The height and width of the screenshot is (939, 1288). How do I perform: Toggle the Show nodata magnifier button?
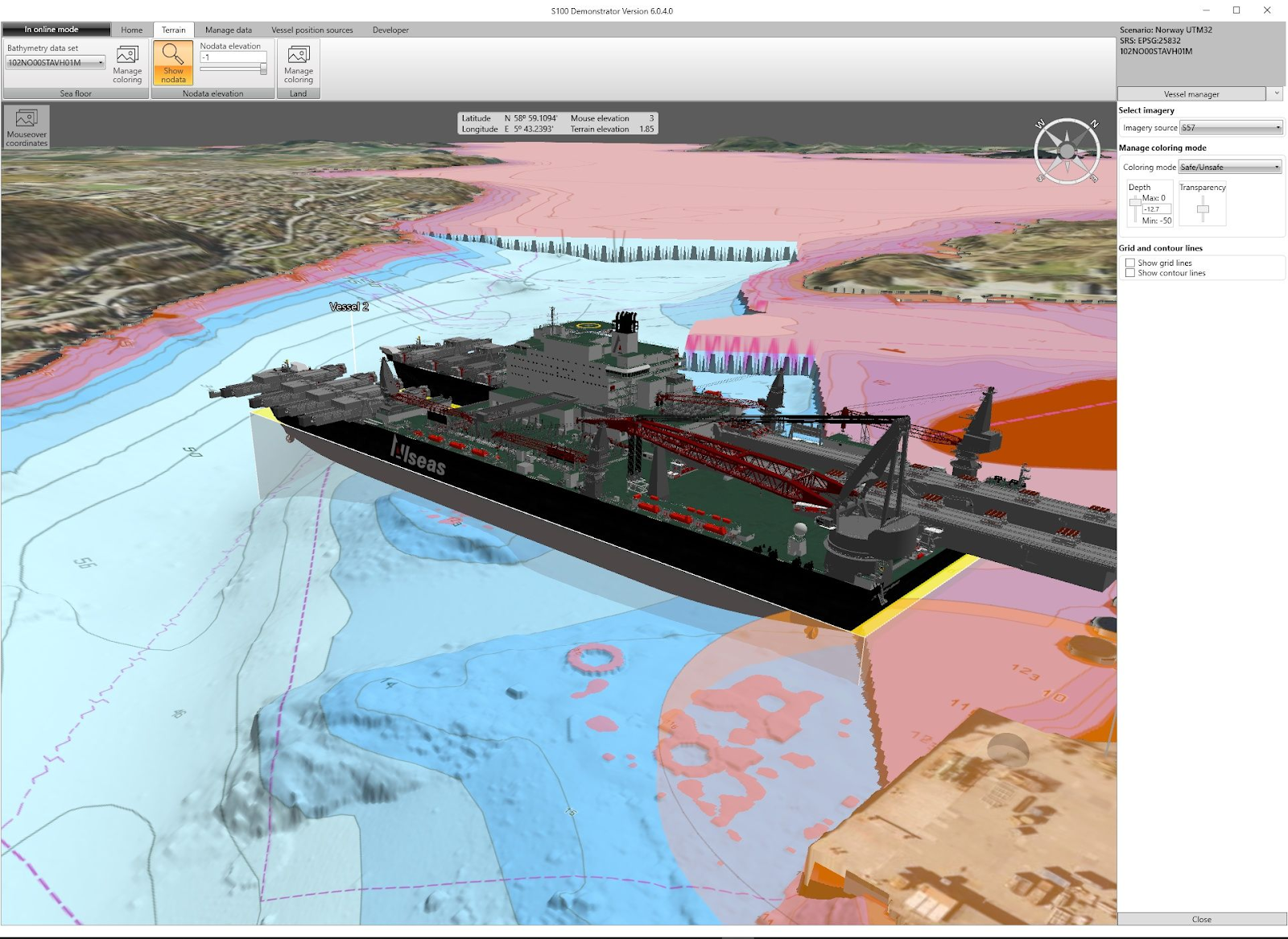(x=173, y=63)
